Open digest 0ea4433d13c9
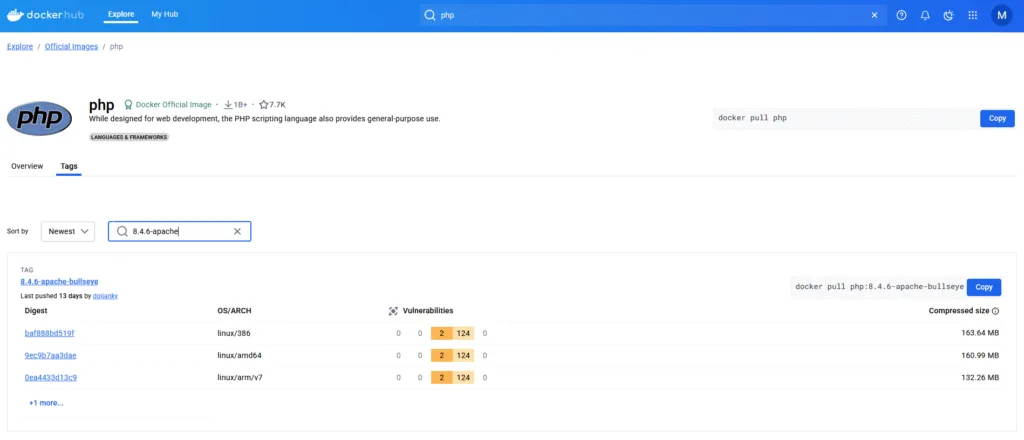The width and height of the screenshot is (1024, 440). coord(51,377)
